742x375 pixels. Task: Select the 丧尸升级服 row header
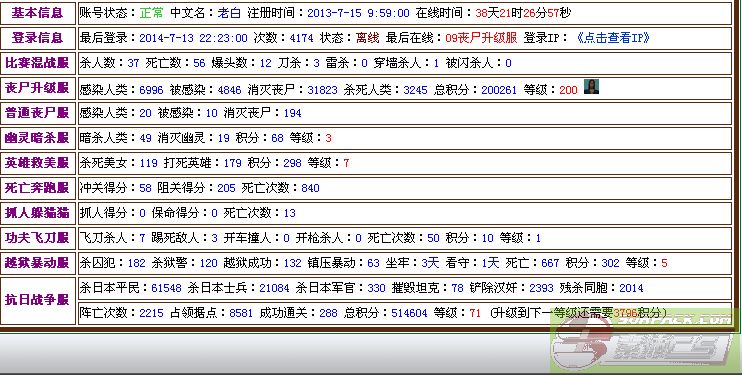(37, 88)
